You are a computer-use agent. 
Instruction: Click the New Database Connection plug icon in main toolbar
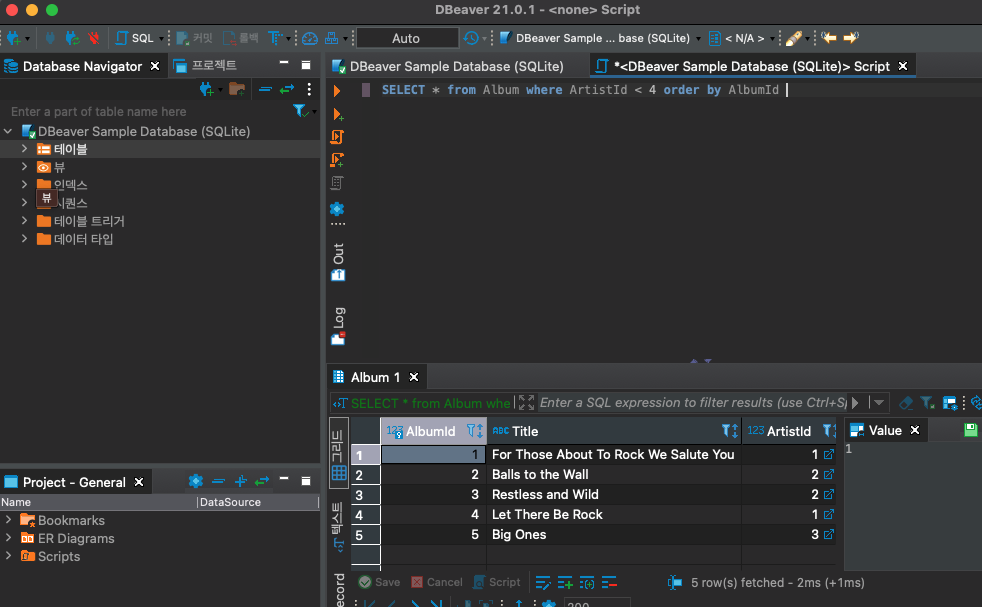click(13, 38)
